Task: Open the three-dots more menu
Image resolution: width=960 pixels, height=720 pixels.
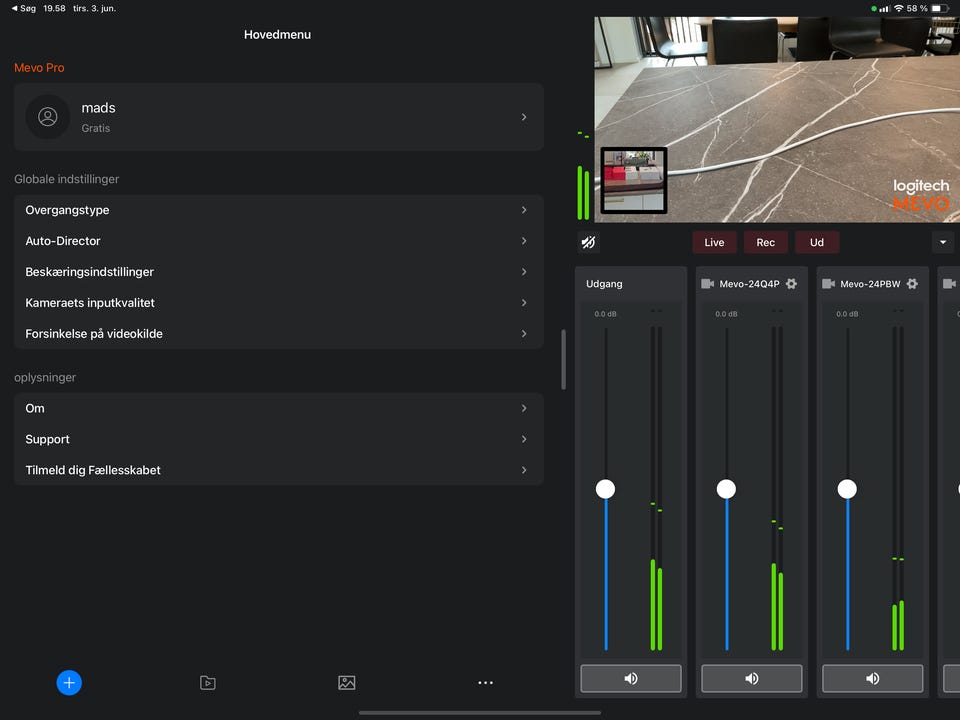Action: [485, 683]
